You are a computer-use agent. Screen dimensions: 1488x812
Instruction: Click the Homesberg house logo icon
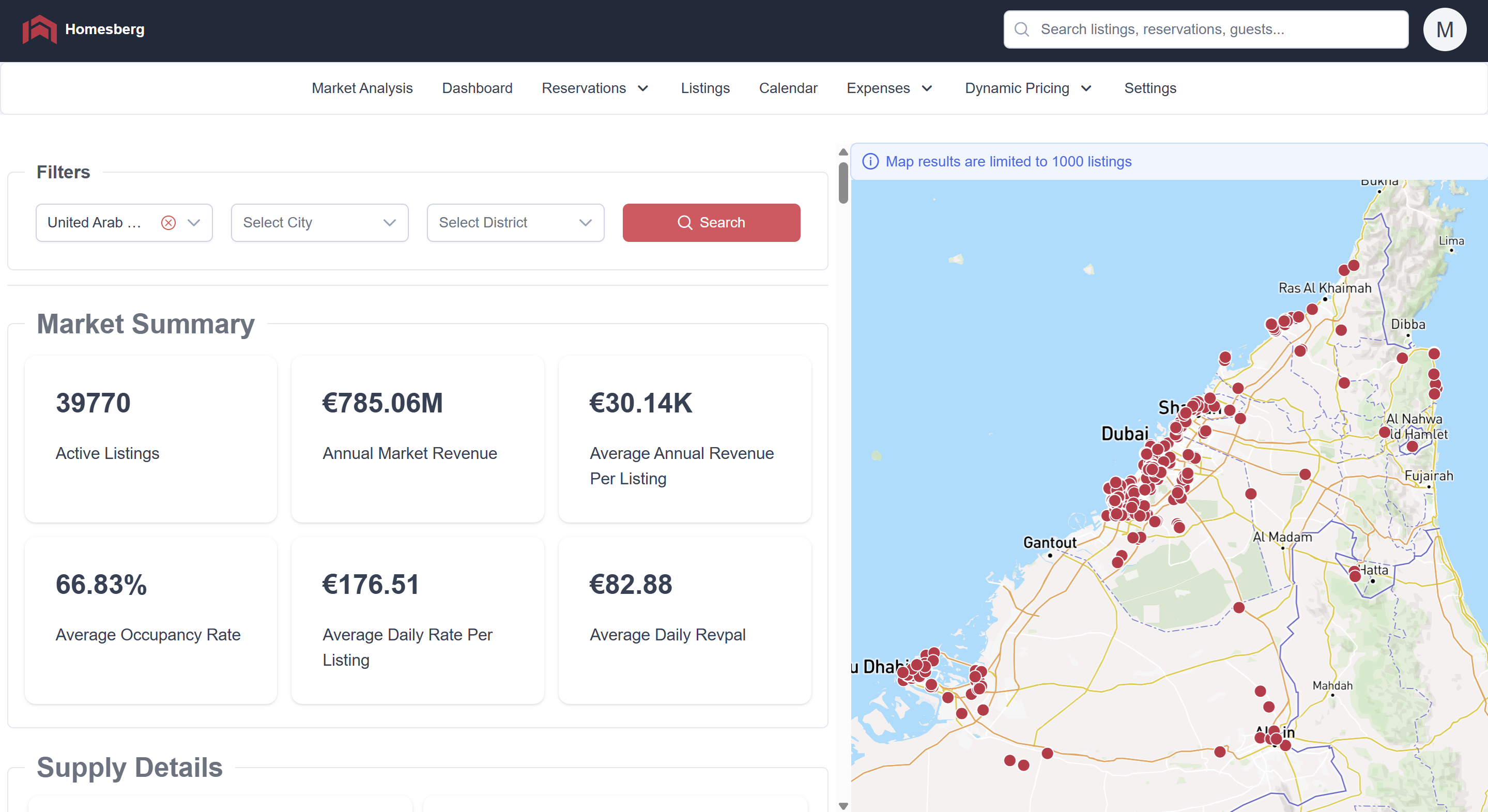click(39, 29)
